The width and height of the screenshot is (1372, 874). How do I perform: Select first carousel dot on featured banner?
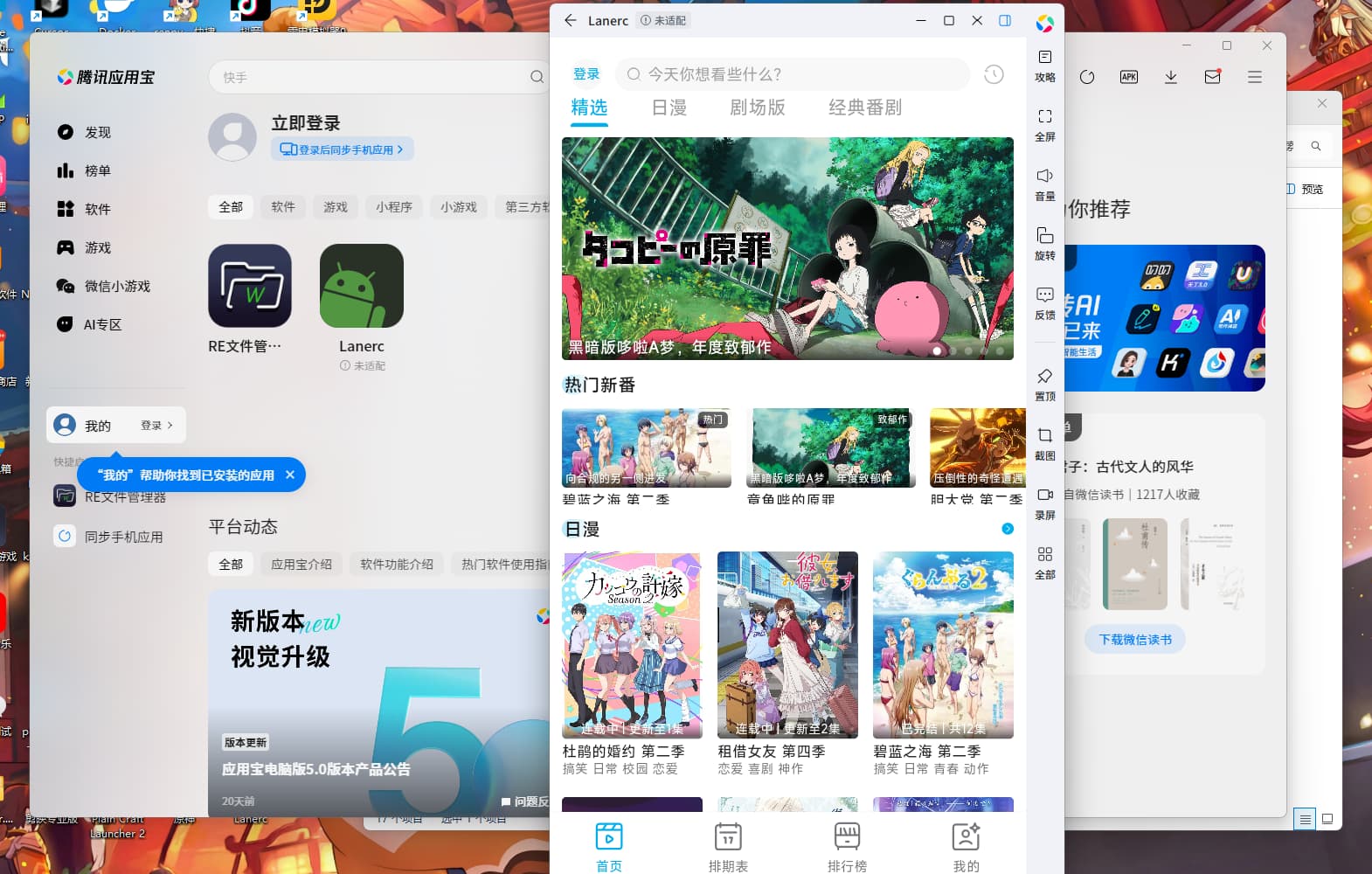937,350
